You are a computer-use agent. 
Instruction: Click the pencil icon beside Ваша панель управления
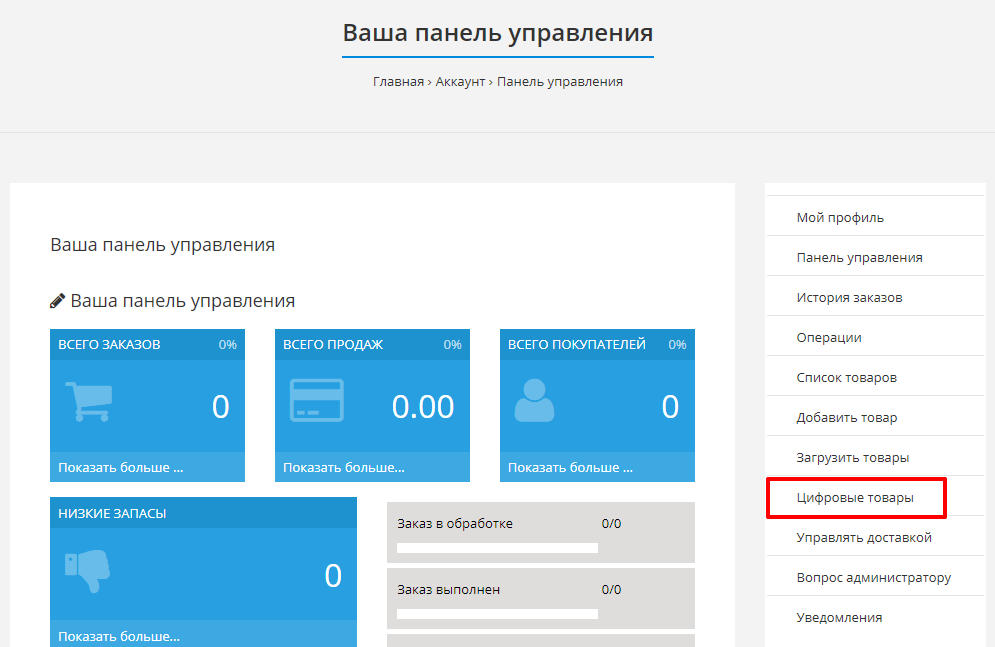click(58, 301)
